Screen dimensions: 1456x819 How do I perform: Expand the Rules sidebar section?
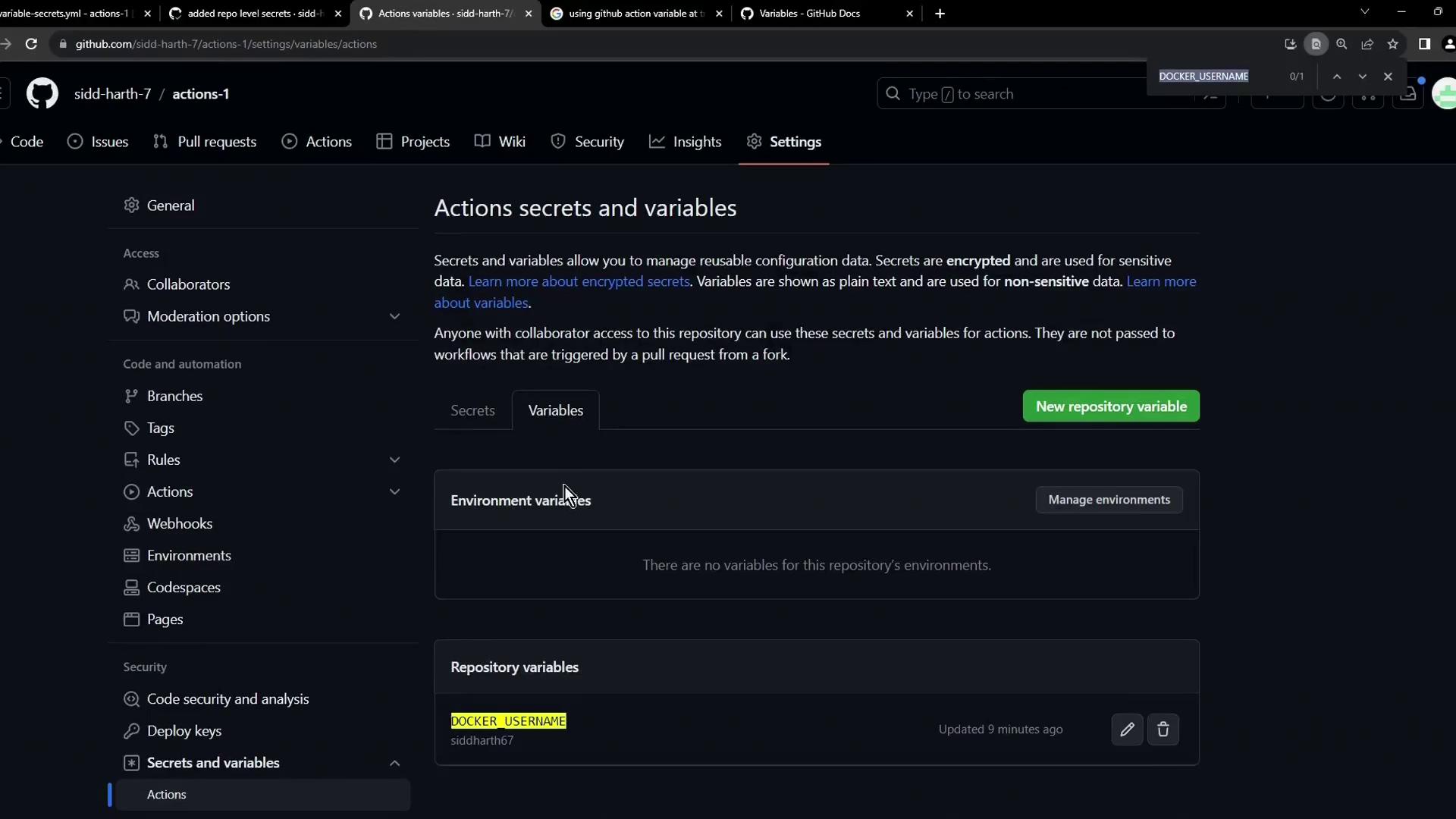click(x=394, y=460)
